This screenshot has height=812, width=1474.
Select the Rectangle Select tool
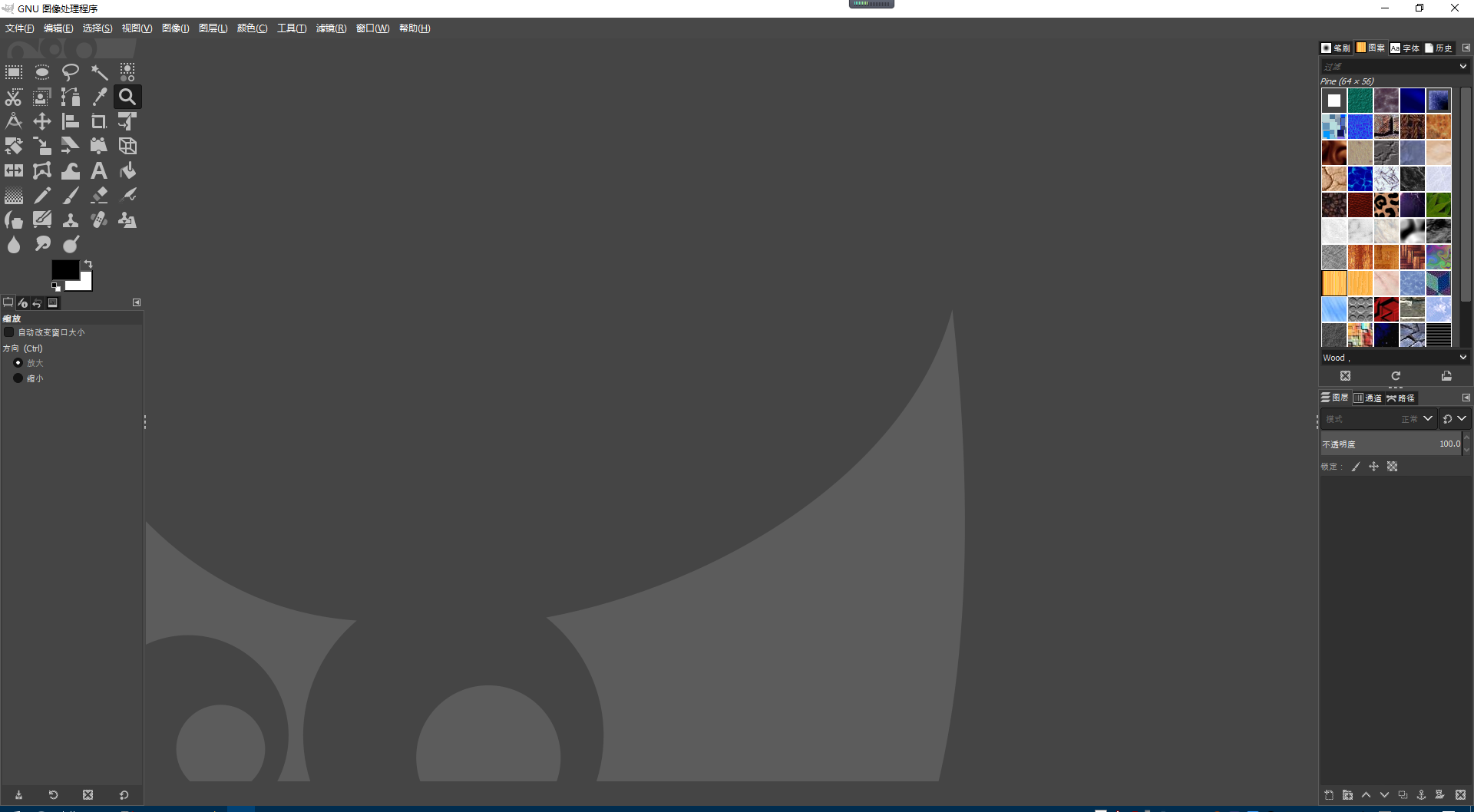pos(14,72)
